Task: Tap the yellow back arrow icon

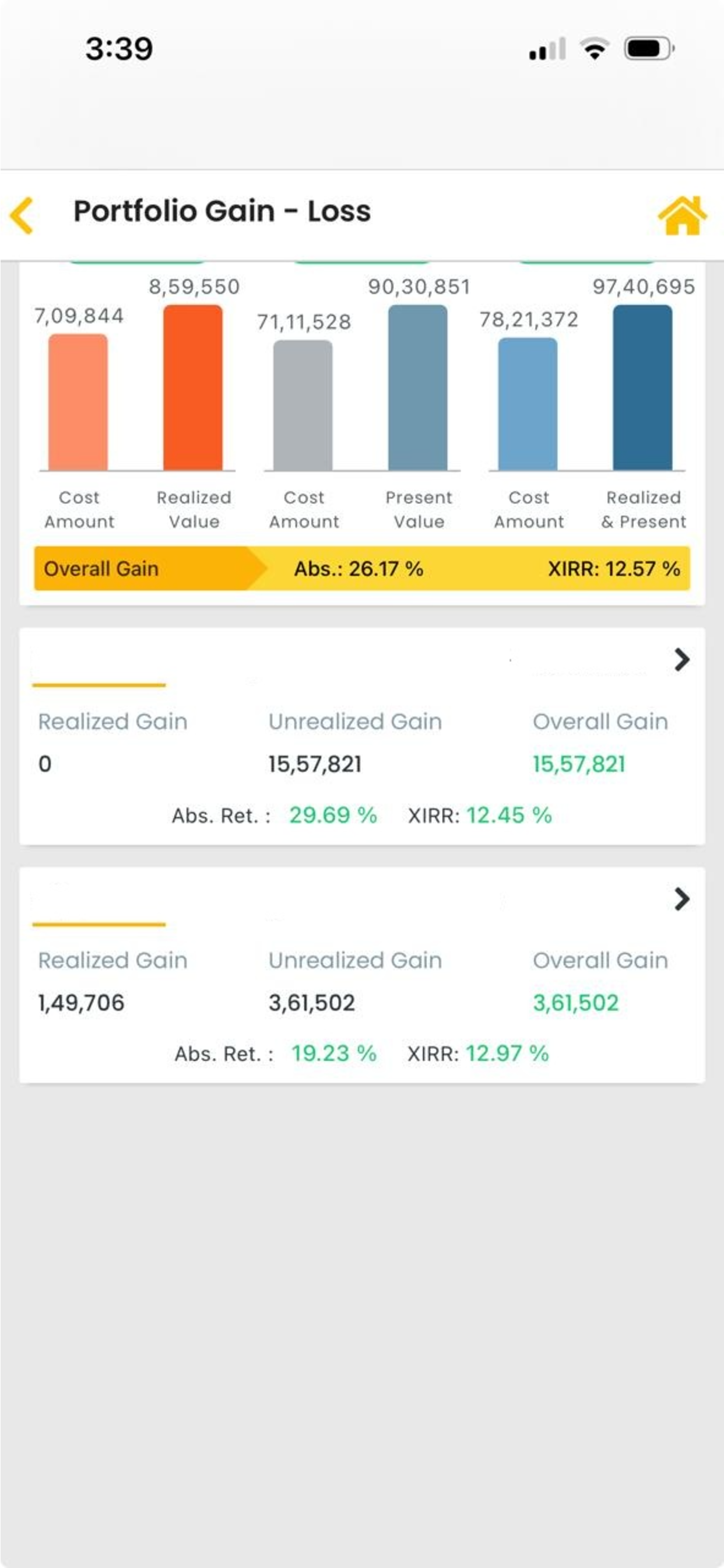Action: tap(22, 215)
